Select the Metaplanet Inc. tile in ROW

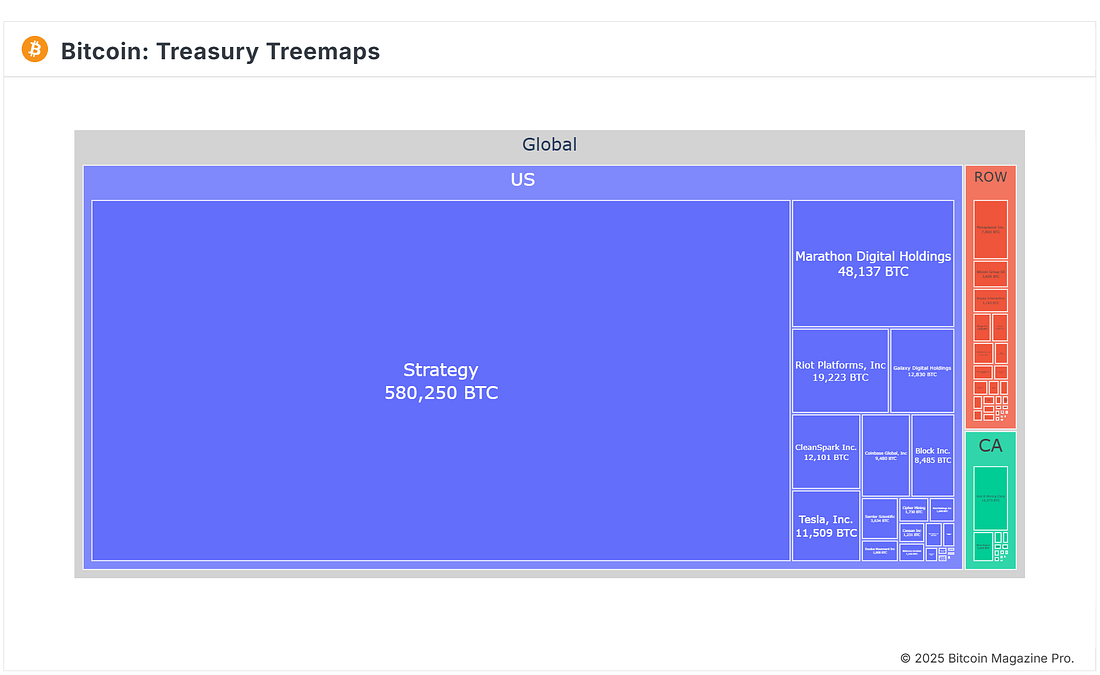(x=991, y=229)
